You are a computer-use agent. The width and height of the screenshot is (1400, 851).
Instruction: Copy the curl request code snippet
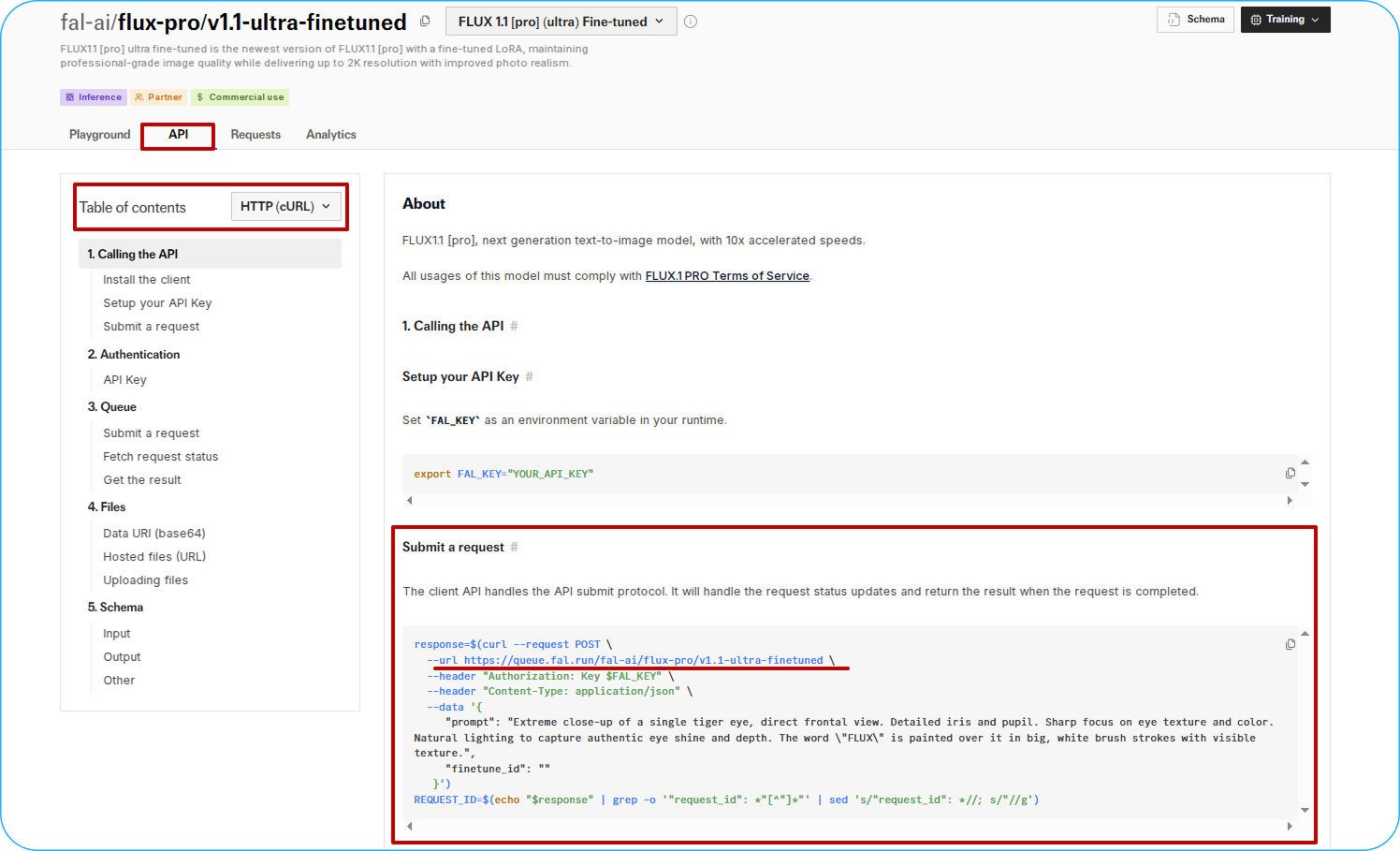pyautogui.click(x=1291, y=644)
